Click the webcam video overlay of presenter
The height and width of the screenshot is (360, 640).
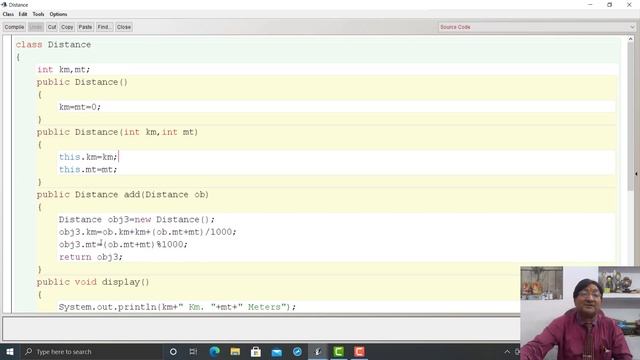pos(580,313)
